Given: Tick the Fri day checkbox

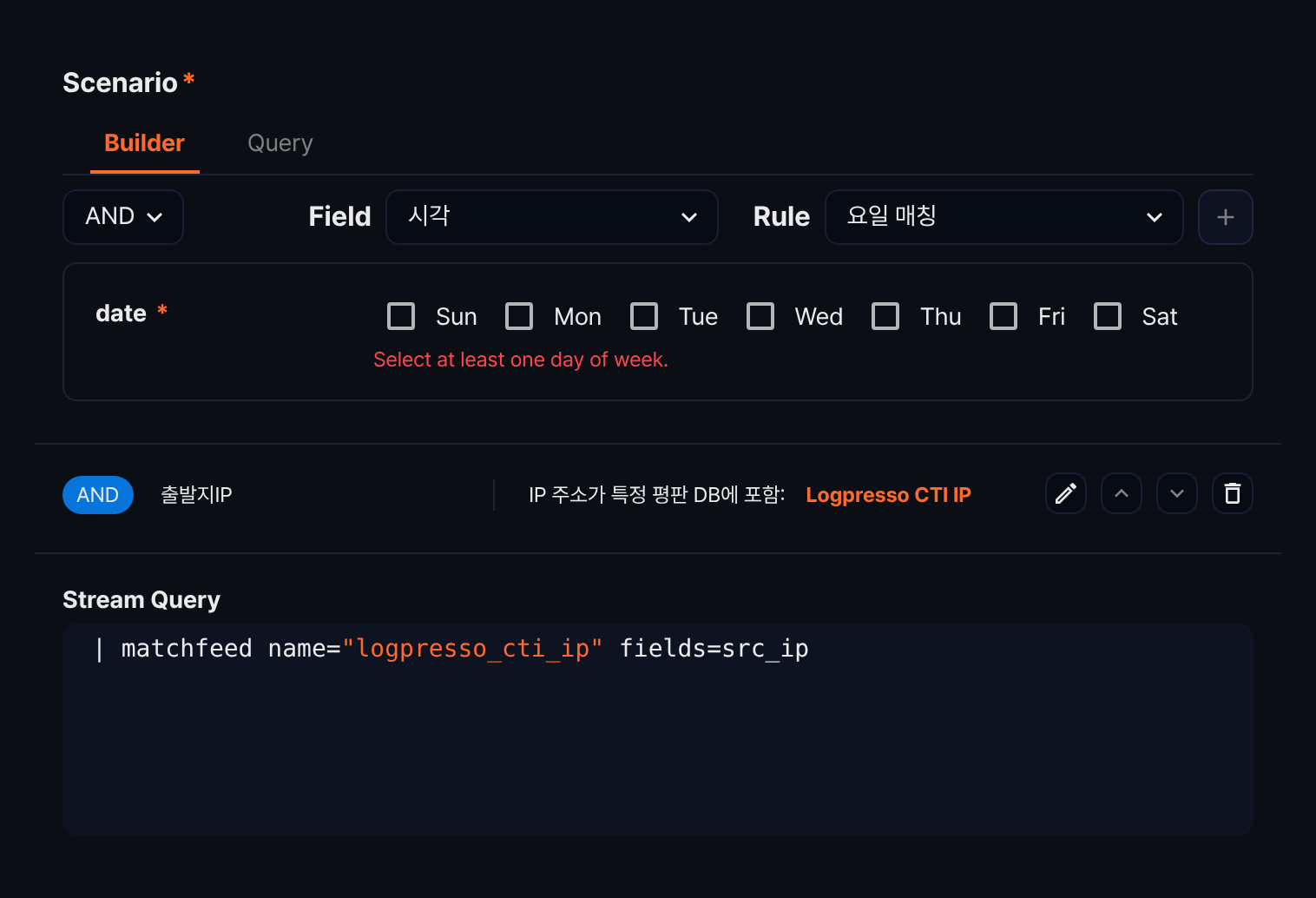Looking at the screenshot, I should click(x=1003, y=316).
